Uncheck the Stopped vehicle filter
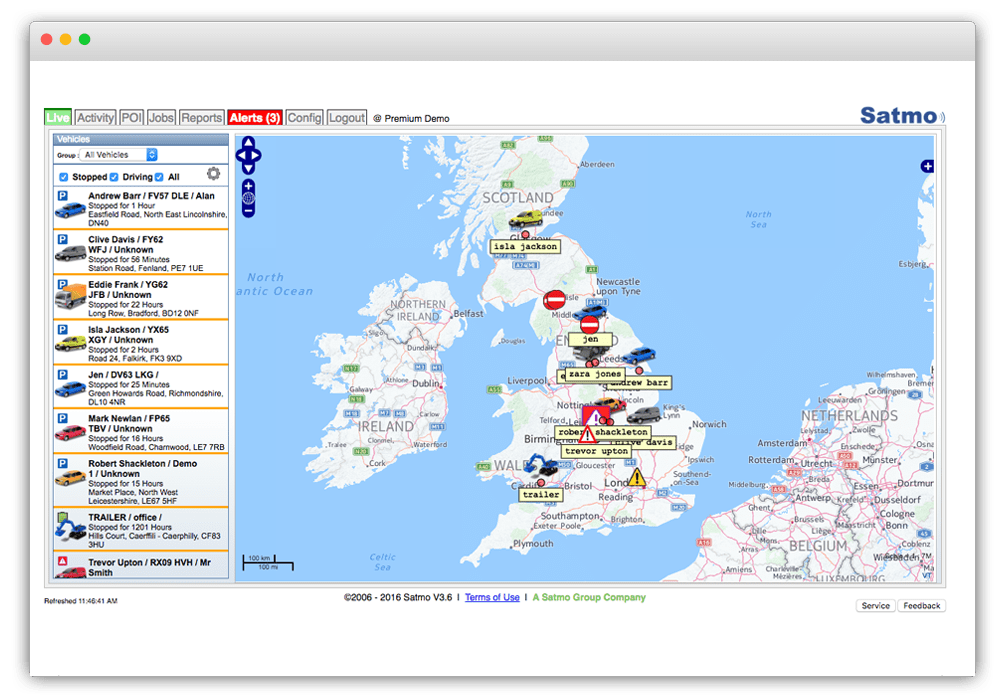 point(63,177)
